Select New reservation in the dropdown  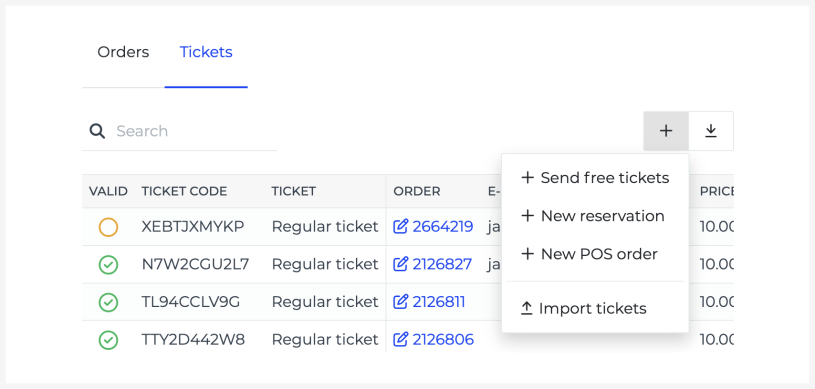coord(595,216)
